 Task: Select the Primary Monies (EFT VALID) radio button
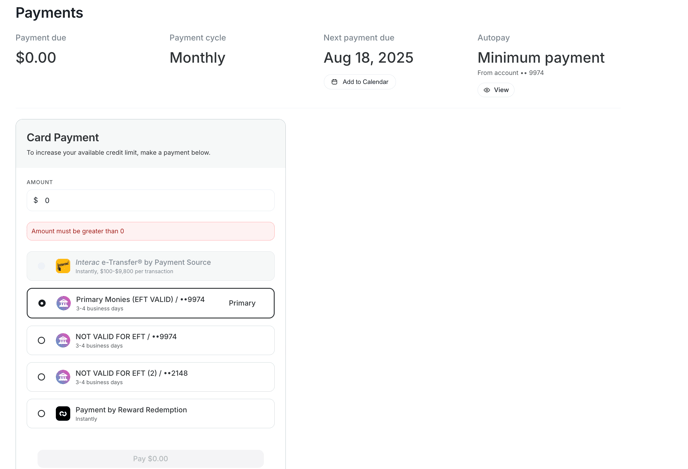coord(42,303)
